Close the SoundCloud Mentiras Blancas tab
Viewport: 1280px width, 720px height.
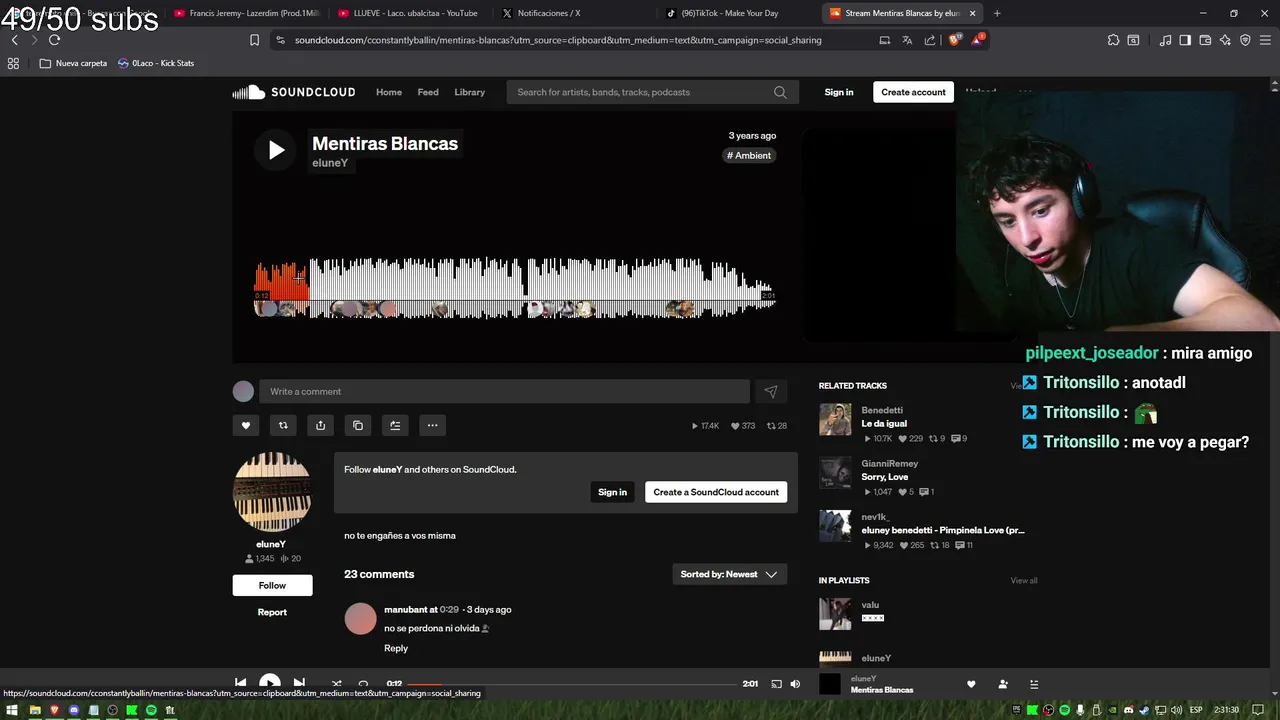(972, 13)
